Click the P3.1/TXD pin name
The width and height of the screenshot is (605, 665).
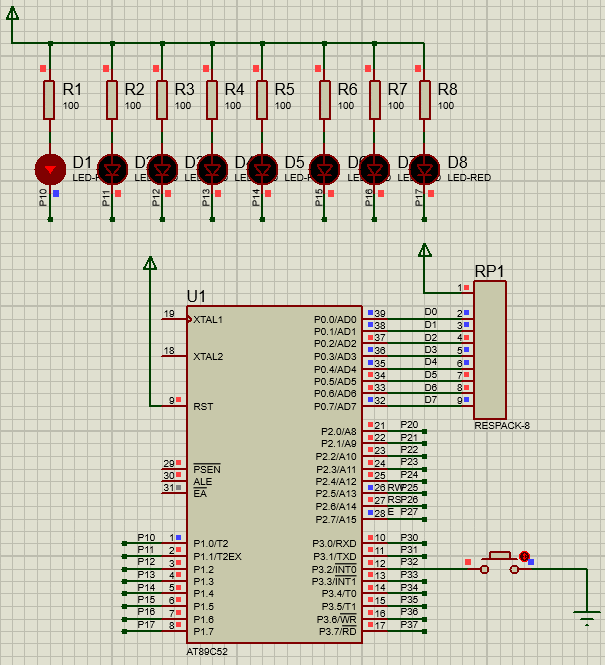click(x=335, y=556)
